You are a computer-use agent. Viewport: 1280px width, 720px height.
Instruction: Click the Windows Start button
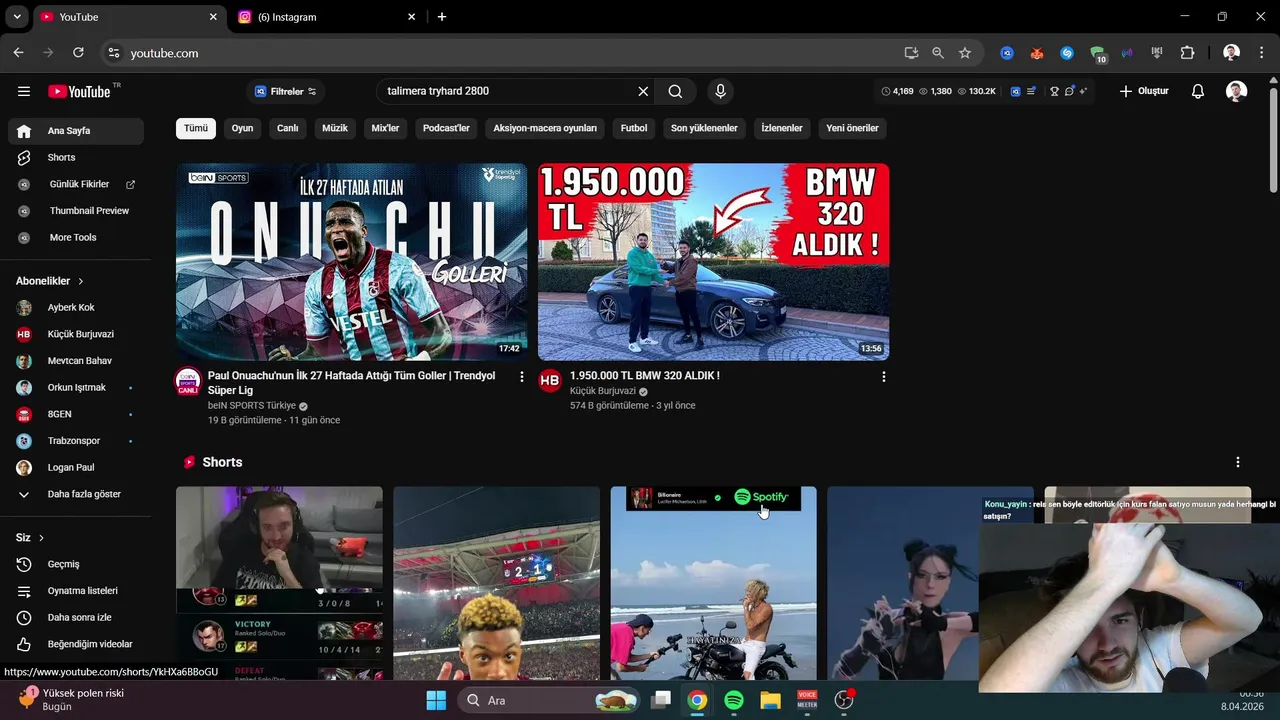tap(436, 700)
